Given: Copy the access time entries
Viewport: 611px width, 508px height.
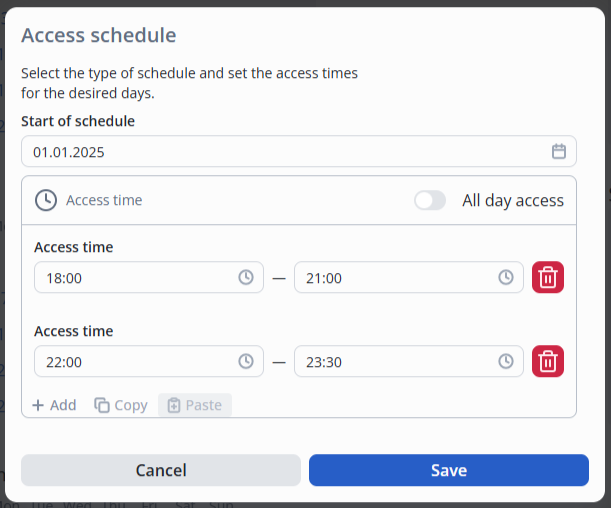Looking at the screenshot, I should pos(121,405).
